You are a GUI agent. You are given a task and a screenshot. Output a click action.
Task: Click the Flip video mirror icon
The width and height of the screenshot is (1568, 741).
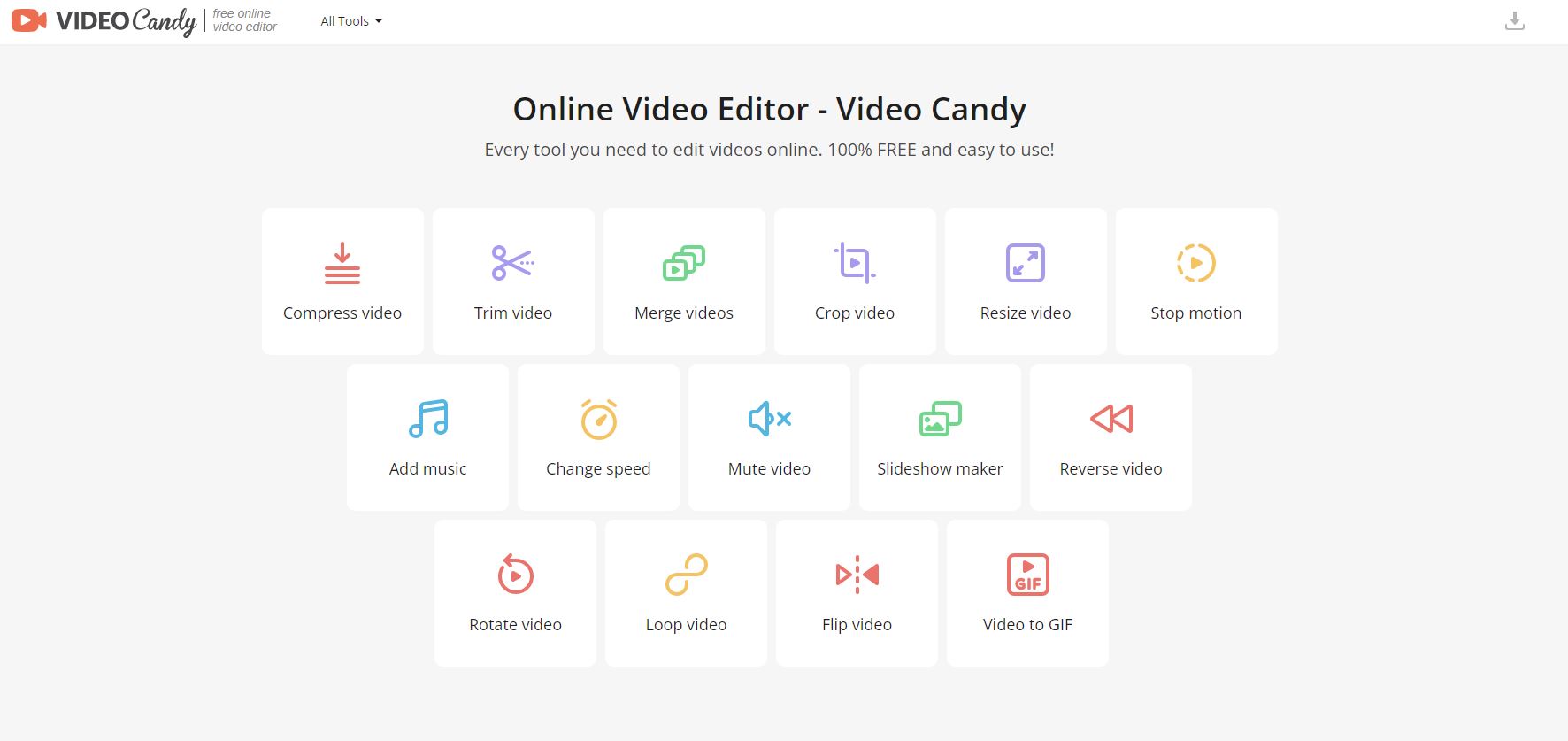(857, 575)
